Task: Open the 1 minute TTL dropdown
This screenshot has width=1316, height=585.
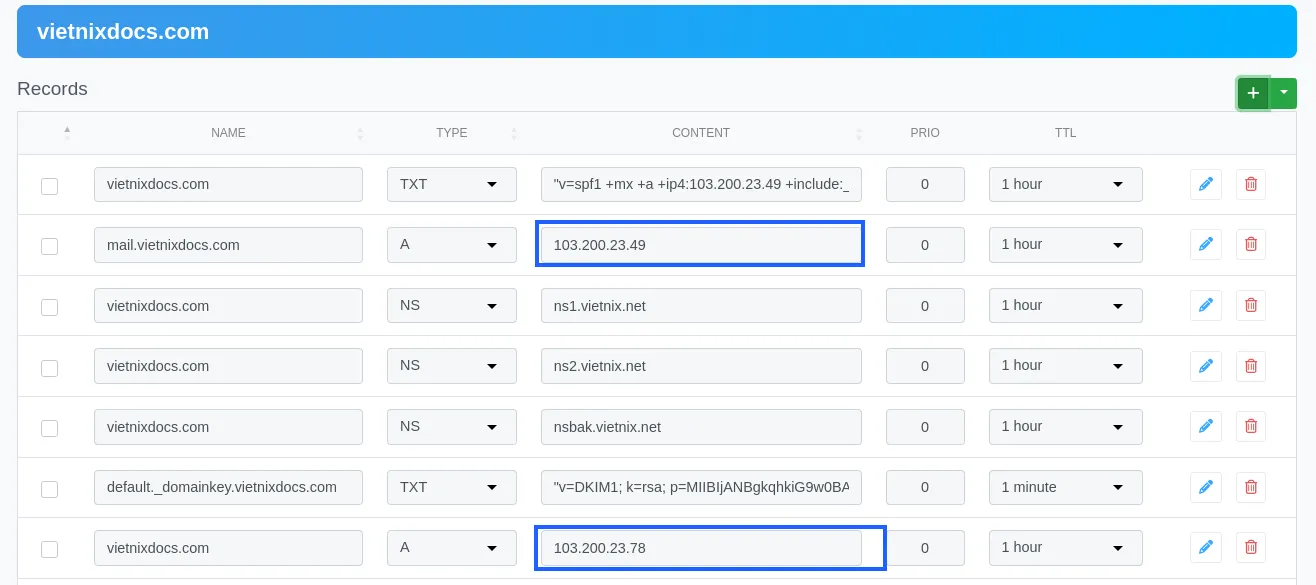Action: (1066, 487)
